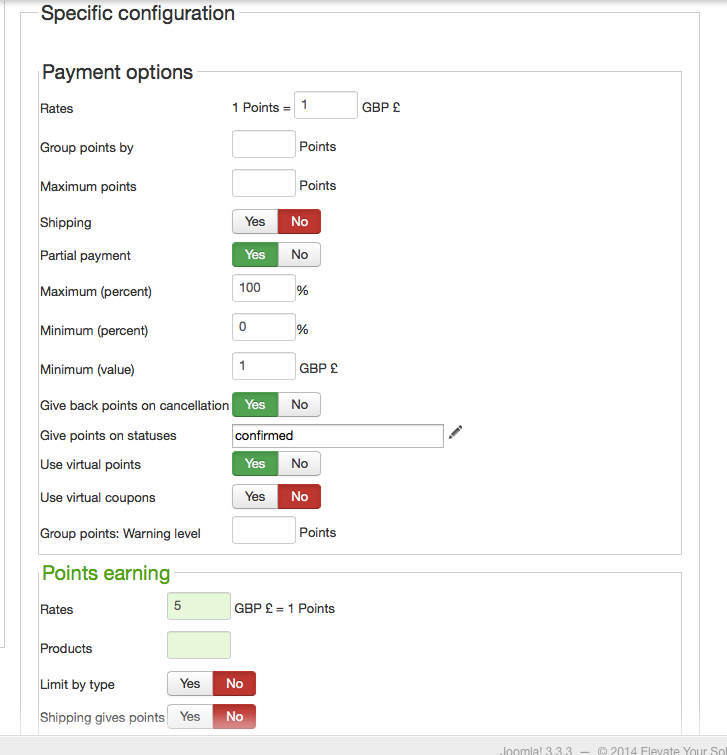This screenshot has width=727, height=755.
Task: Click the Products input field
Action: (x=199, y=646)
